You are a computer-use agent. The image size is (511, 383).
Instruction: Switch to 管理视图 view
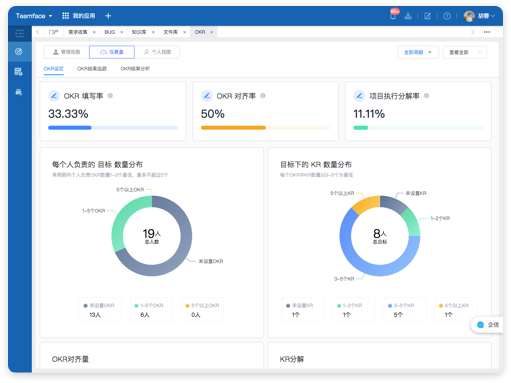tap(66, 52)
